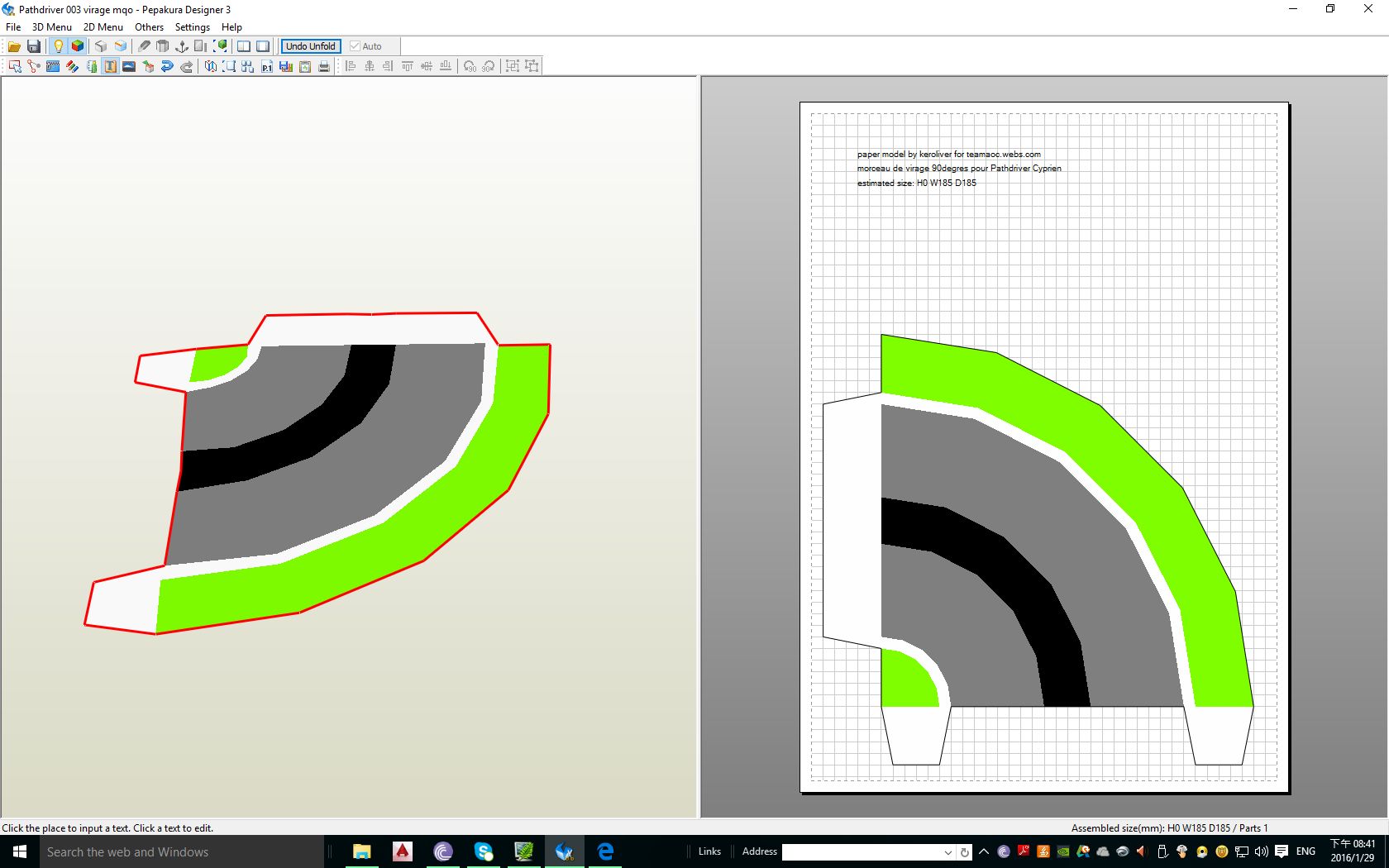Click the anchor icon in the toolbar
The width and height of the screenshot is (1389, 868).
pyautogui.click(x=182, y=46)
